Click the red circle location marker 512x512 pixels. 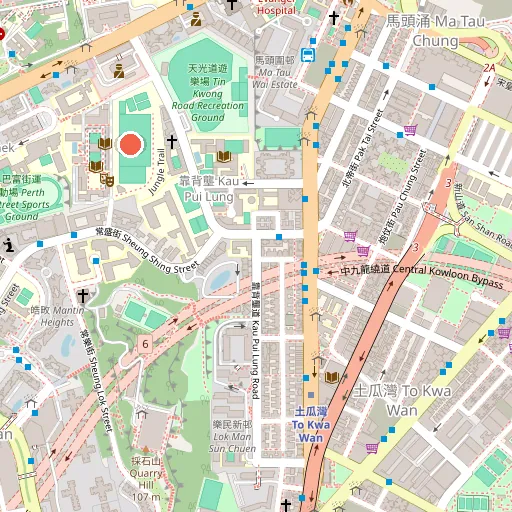coord(131,144)
